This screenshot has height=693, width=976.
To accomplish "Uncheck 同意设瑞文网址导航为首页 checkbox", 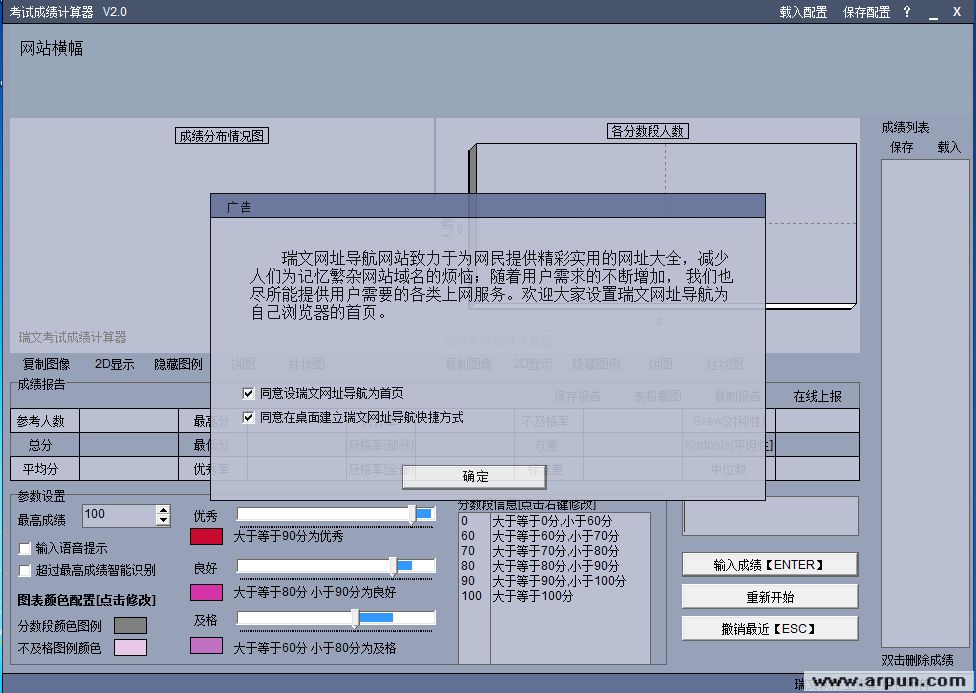I will [x=249, y=393].
